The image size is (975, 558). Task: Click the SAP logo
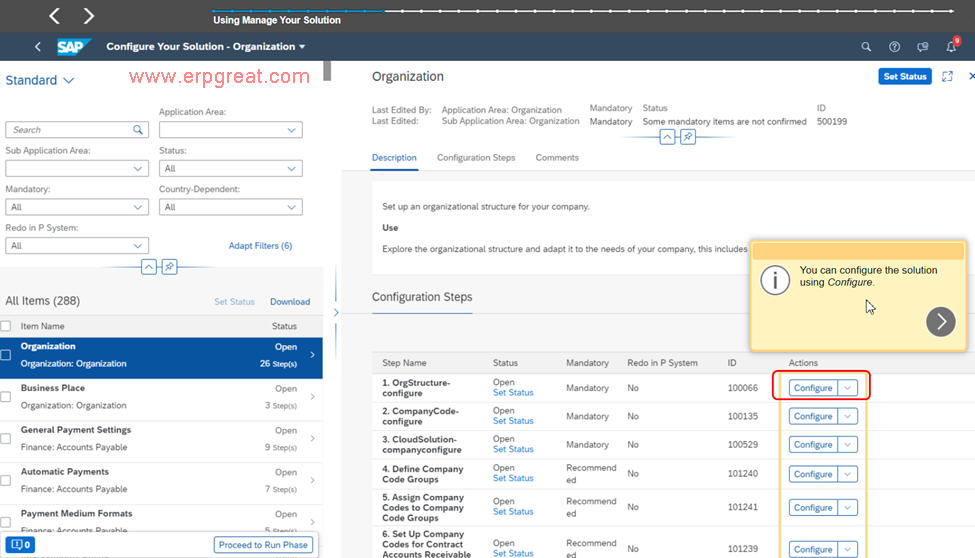pyautogui.click(x=73, y=47)
